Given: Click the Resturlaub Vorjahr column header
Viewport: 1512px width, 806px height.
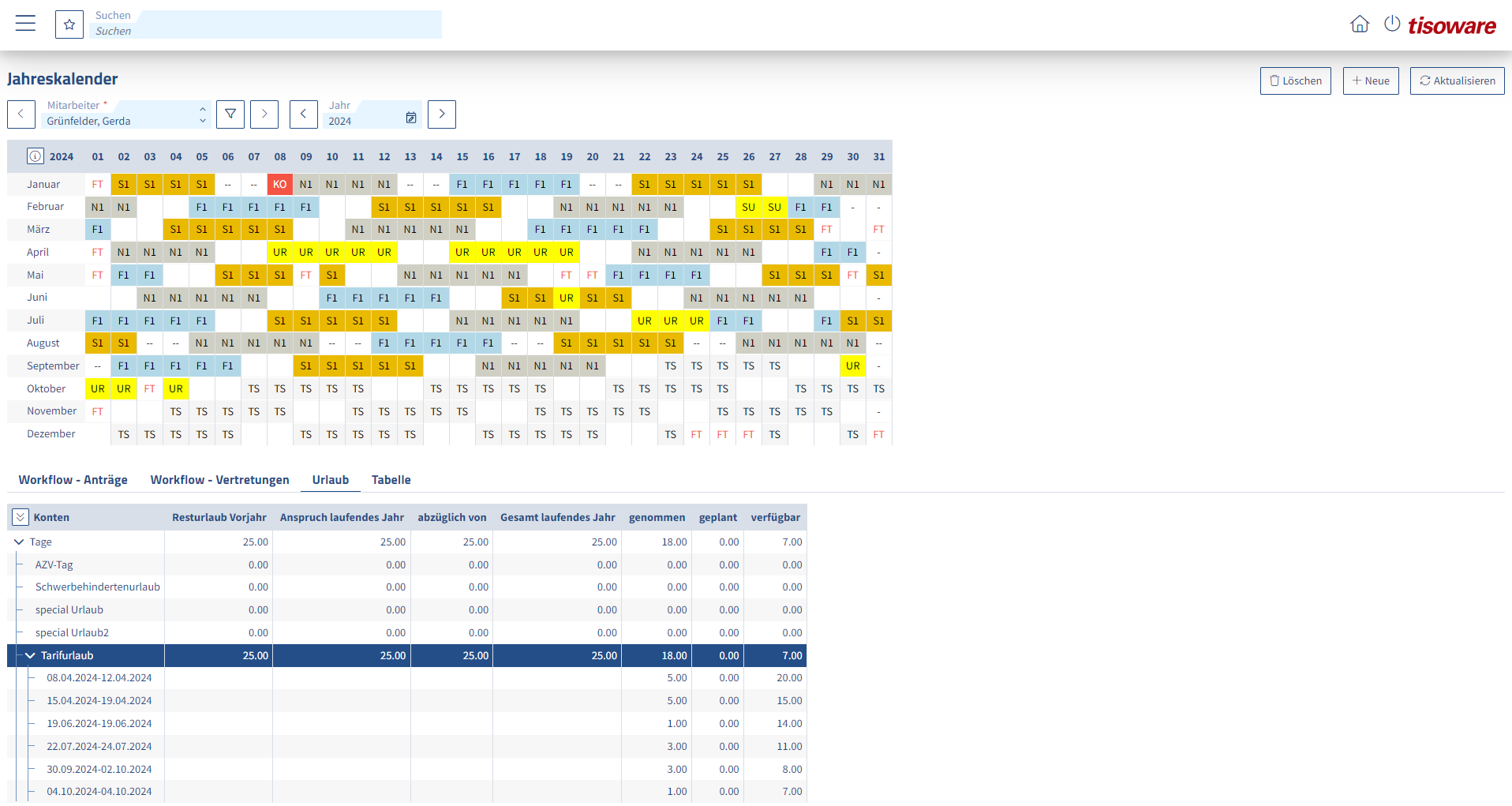Looking at the screenshot, I should 219,517.
